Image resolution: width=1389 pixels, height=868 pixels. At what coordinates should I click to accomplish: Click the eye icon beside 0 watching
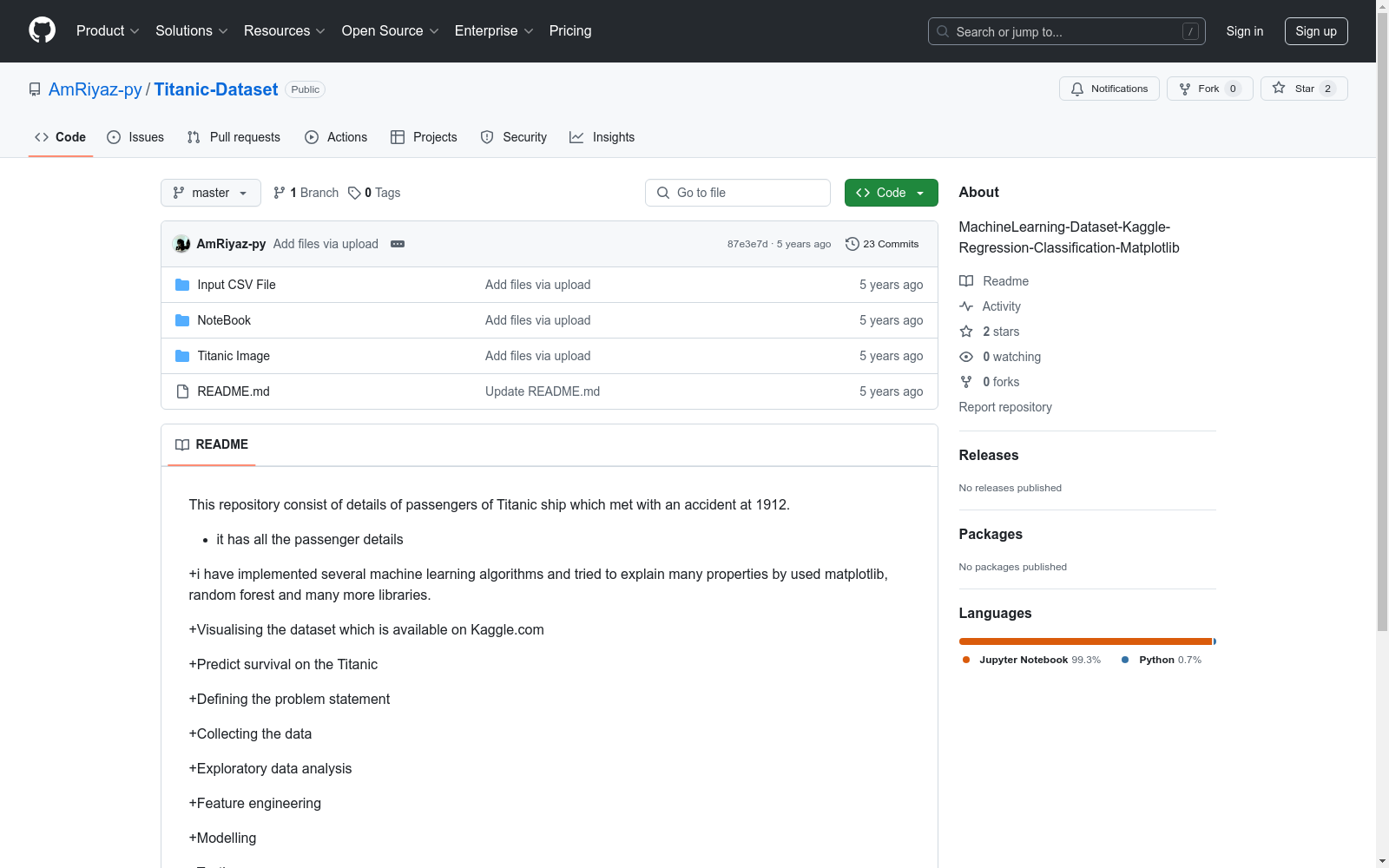pos(966,357)
